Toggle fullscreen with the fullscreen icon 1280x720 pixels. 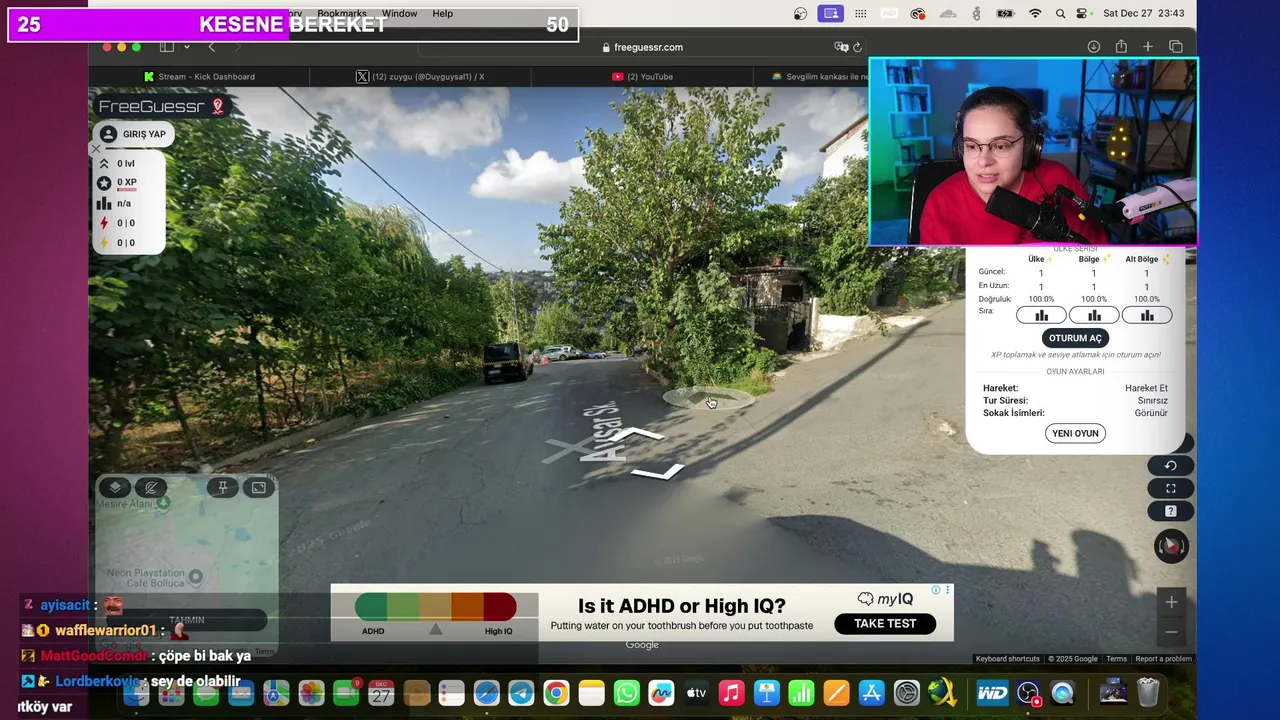1171,488
